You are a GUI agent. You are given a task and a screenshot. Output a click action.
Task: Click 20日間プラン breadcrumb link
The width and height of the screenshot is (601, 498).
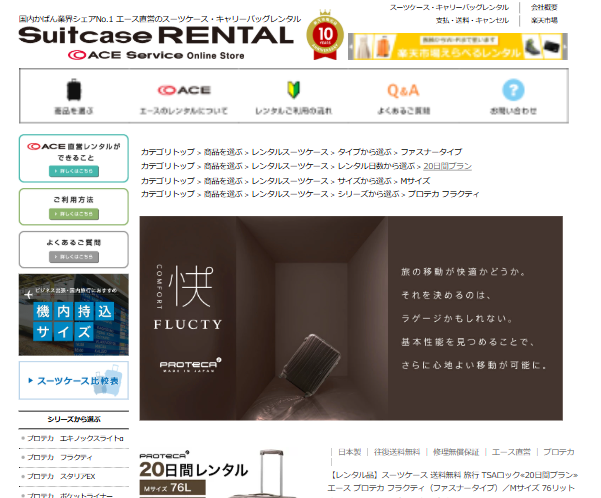(x=447, y=166)
